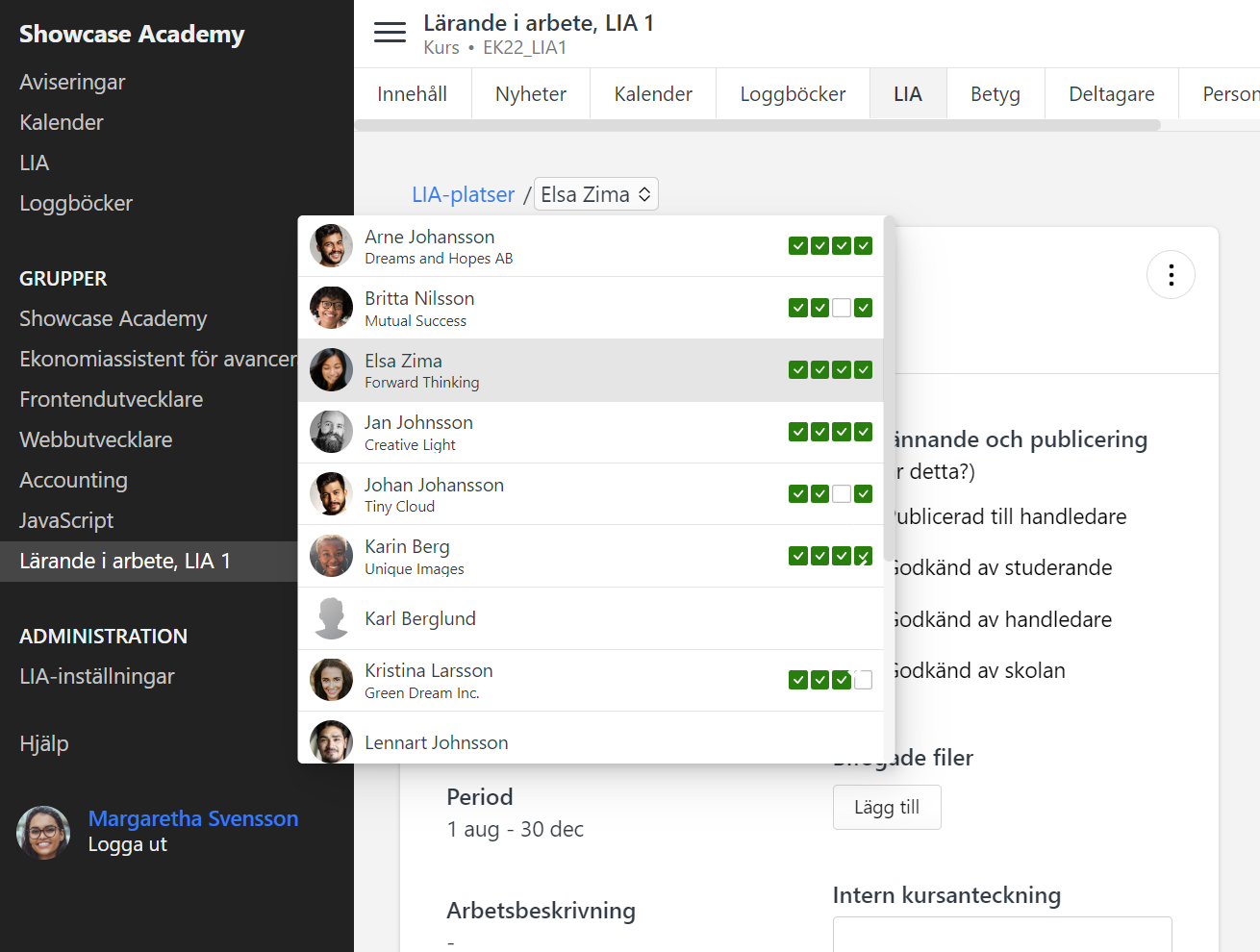This screenshot has height=952, width=1260.
Task: Switch to the Betyg tab
Action: click(995, 93)
